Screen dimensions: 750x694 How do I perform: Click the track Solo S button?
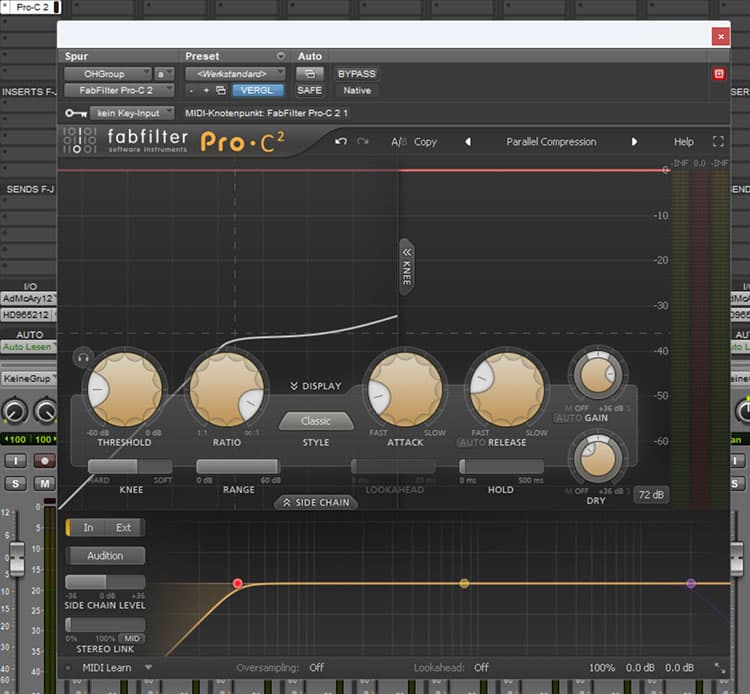[x=15, y=484]
